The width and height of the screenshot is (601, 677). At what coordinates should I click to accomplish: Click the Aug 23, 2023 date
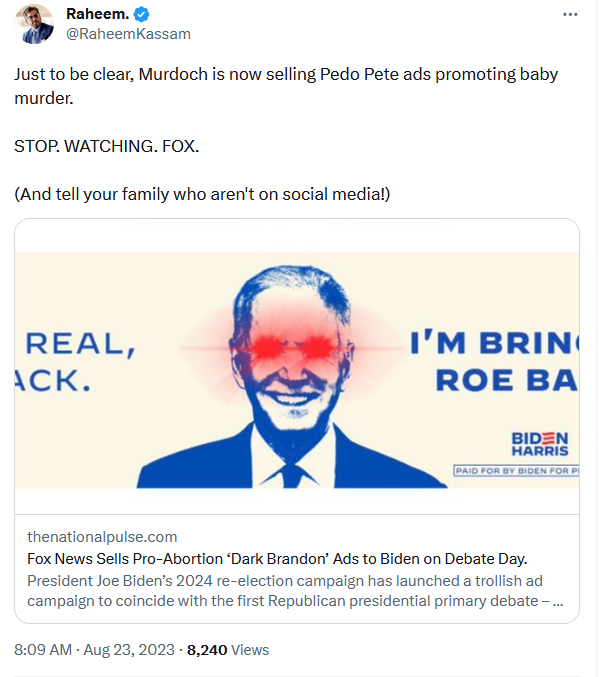click(x=128, y=650)
